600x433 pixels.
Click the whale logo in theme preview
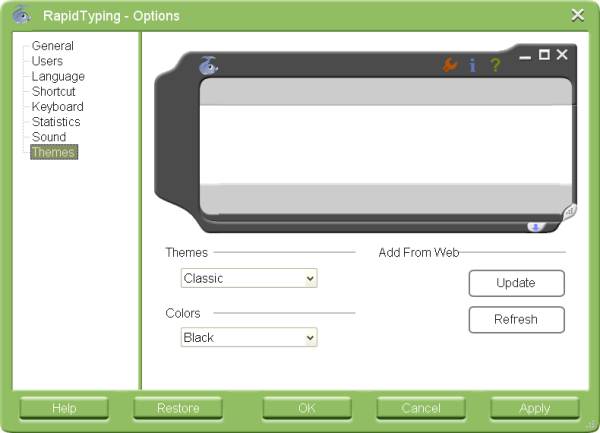pos(209,65)
